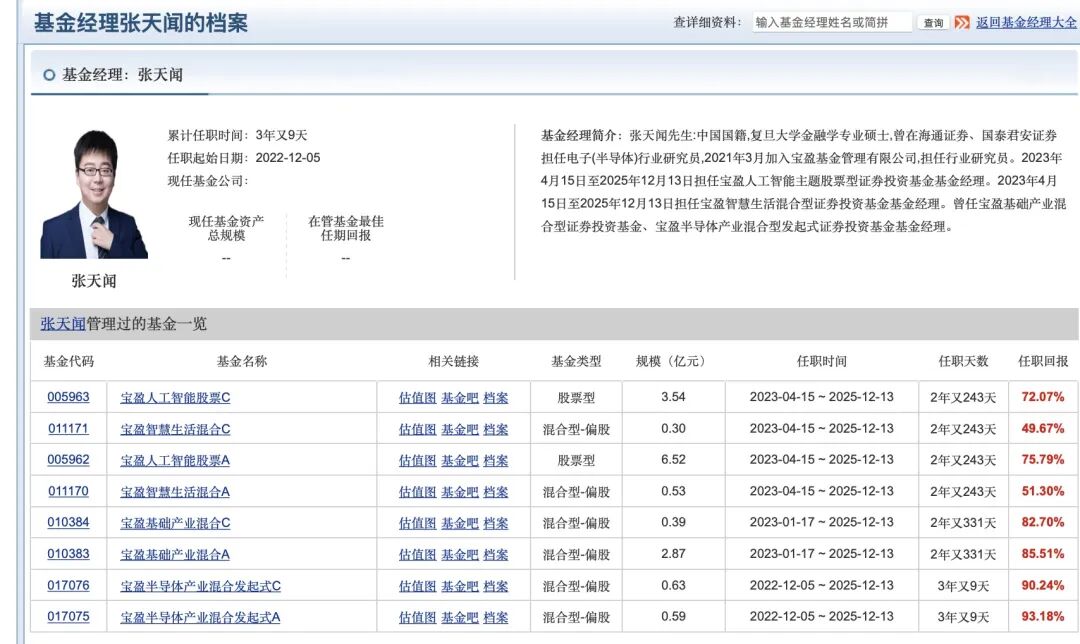Click the 85.51% return value
Image resolution: width=1080 pixels, height=644 pixels.
pyautogui.click(x=1043, y=554)
